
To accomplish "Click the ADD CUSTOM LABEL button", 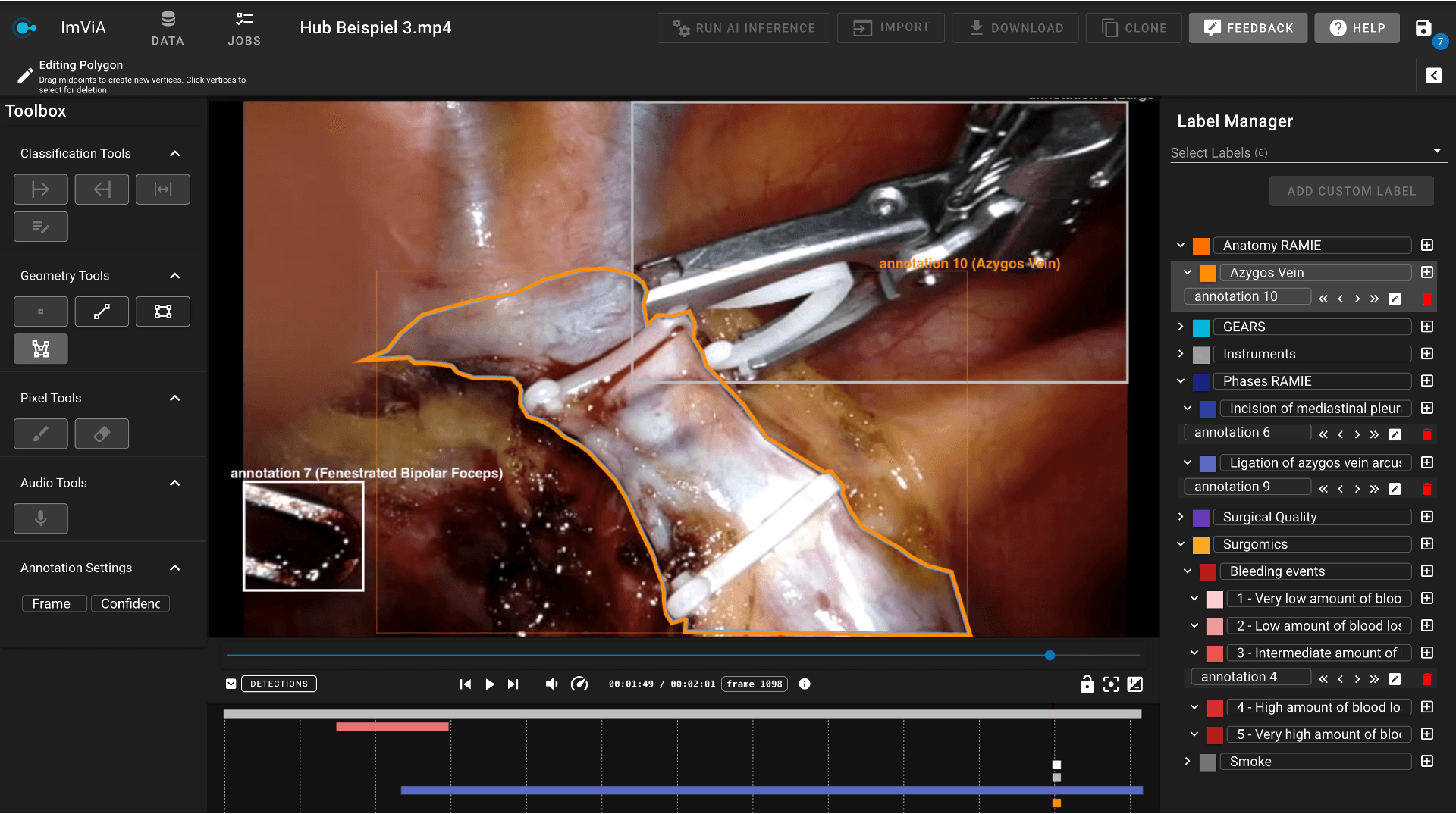I will pyautogui.click(x=1351, y=191).
